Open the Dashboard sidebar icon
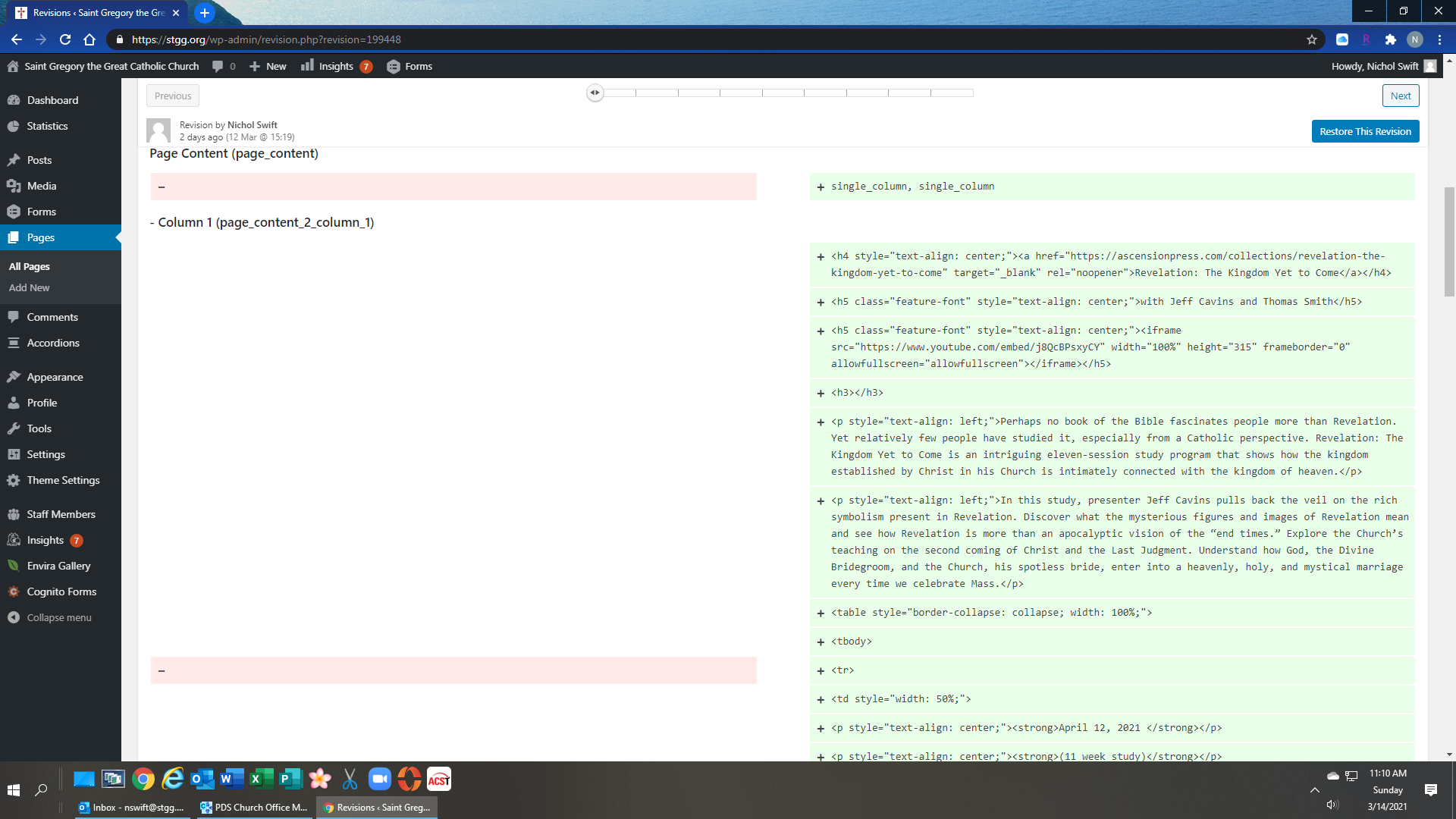The width and height of the screenshot is (1456, 819). pyautogui.click(x=14, y=100)
